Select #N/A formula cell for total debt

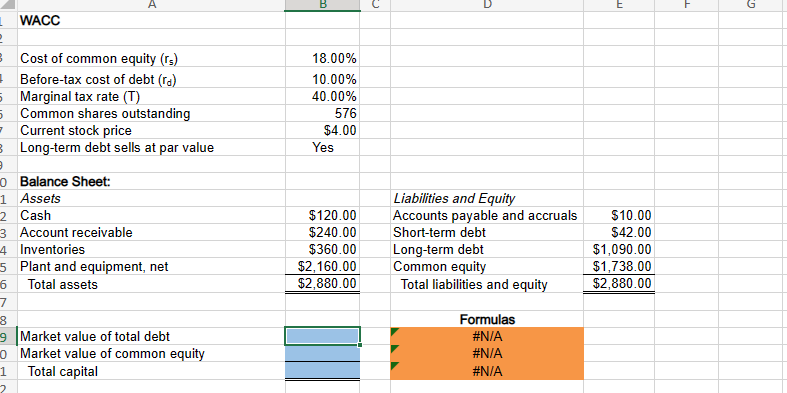coord(487,336)
